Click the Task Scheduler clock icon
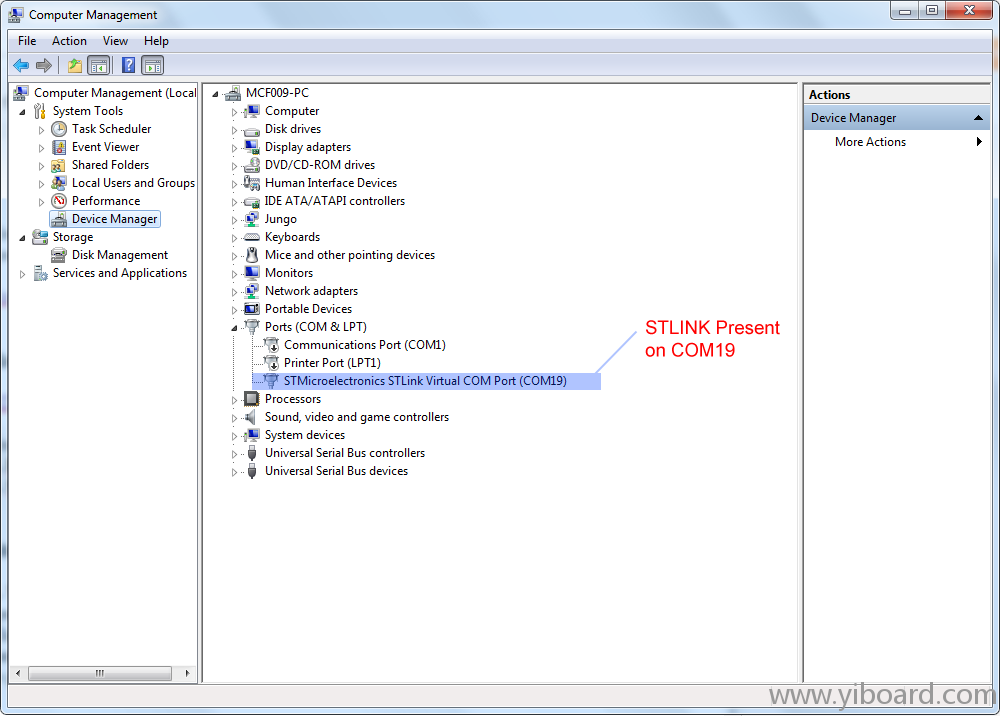 pyautogui.click(x=59, y=129)
